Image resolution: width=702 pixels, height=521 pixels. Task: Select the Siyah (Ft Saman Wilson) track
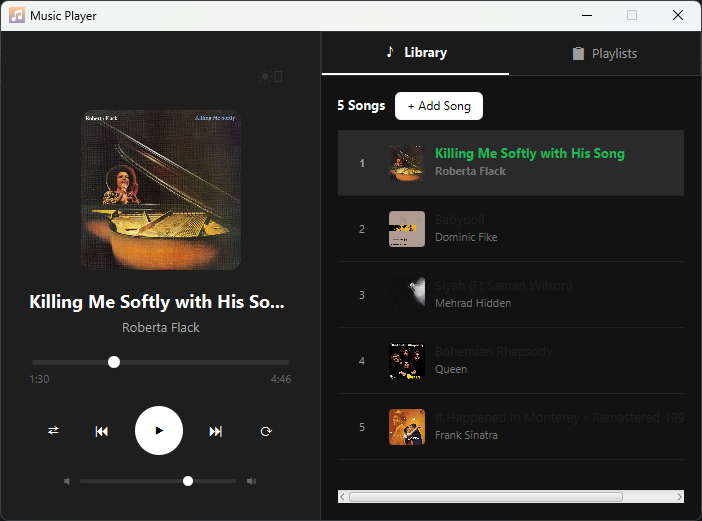click(x=511, y=295)
